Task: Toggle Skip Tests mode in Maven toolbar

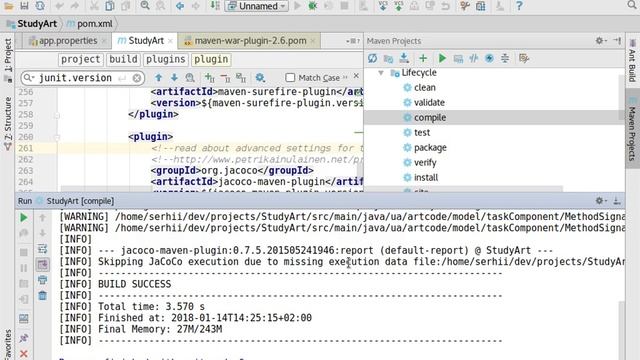Action: [489, 58]
